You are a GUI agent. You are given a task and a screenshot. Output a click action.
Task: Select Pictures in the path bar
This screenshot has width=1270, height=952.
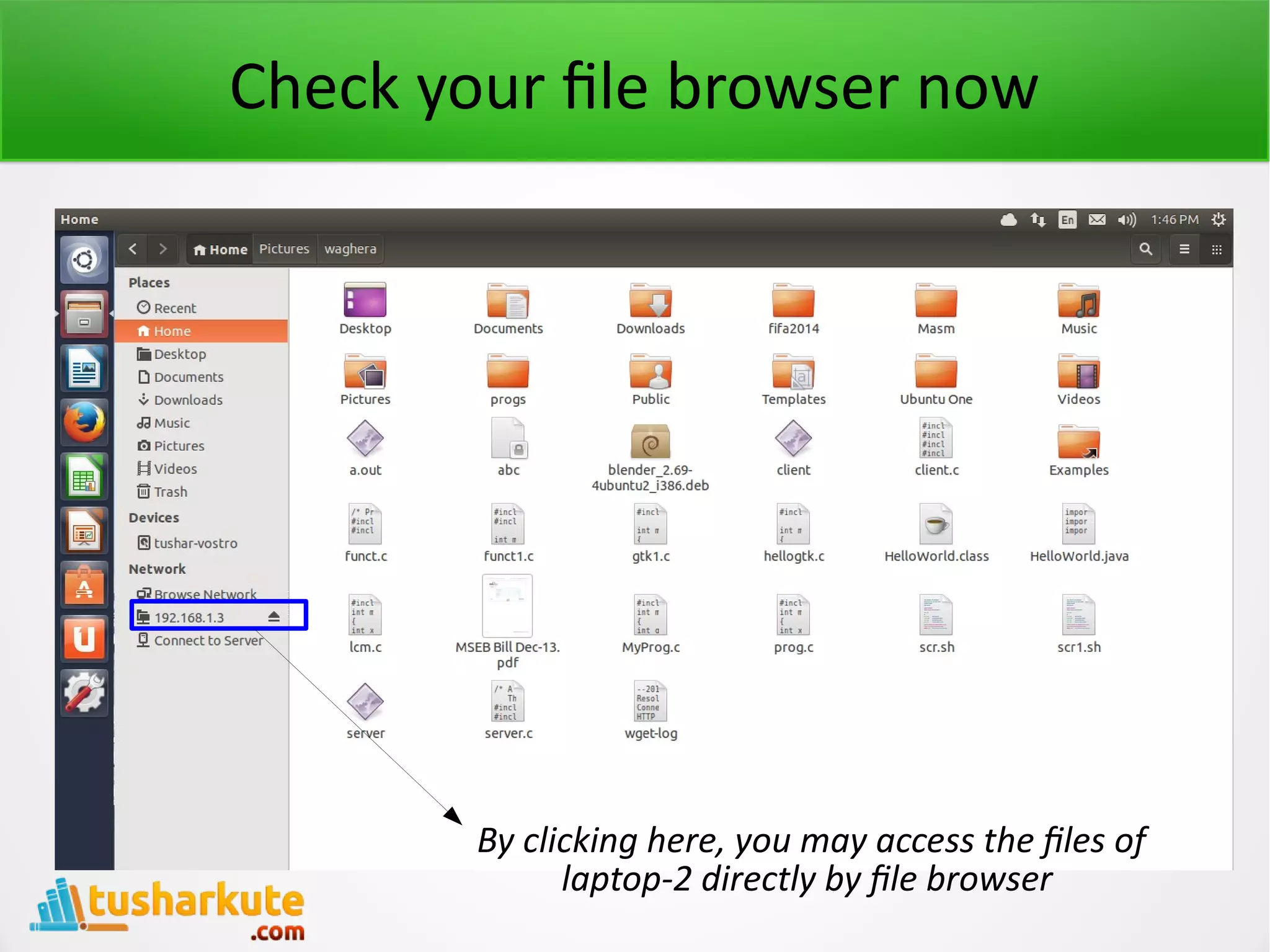pyautogui.click(x=284, y=249)
